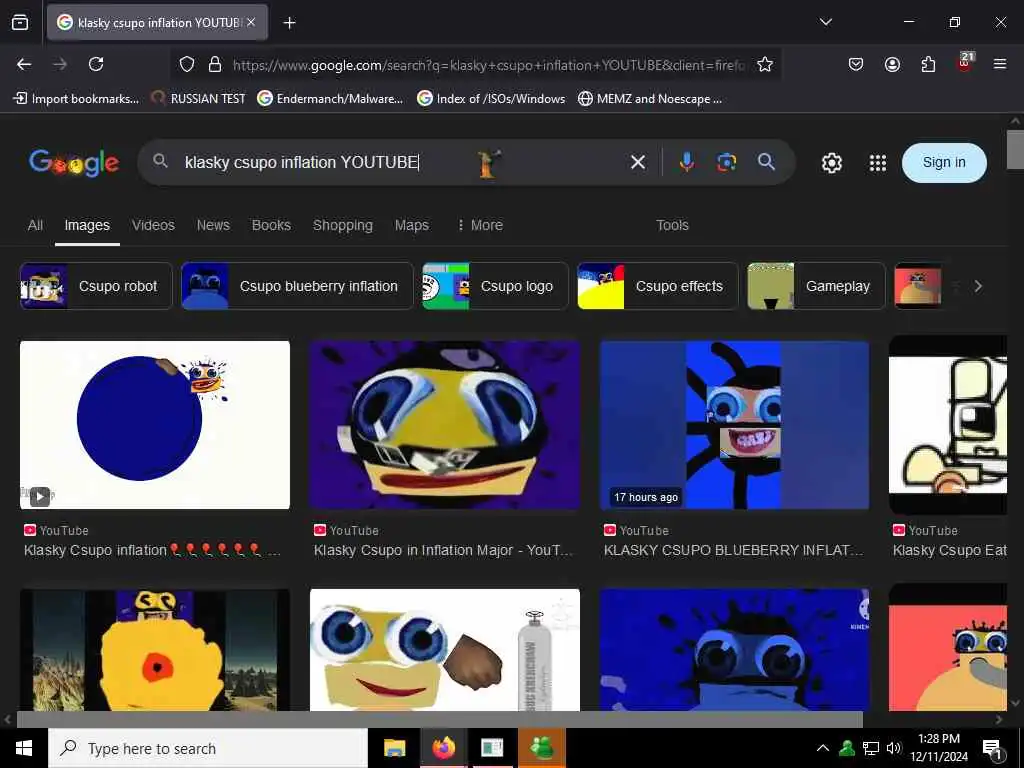Open the list all tabs dropdown
This screenshot has height=768, width=1024.
(825, 22)
